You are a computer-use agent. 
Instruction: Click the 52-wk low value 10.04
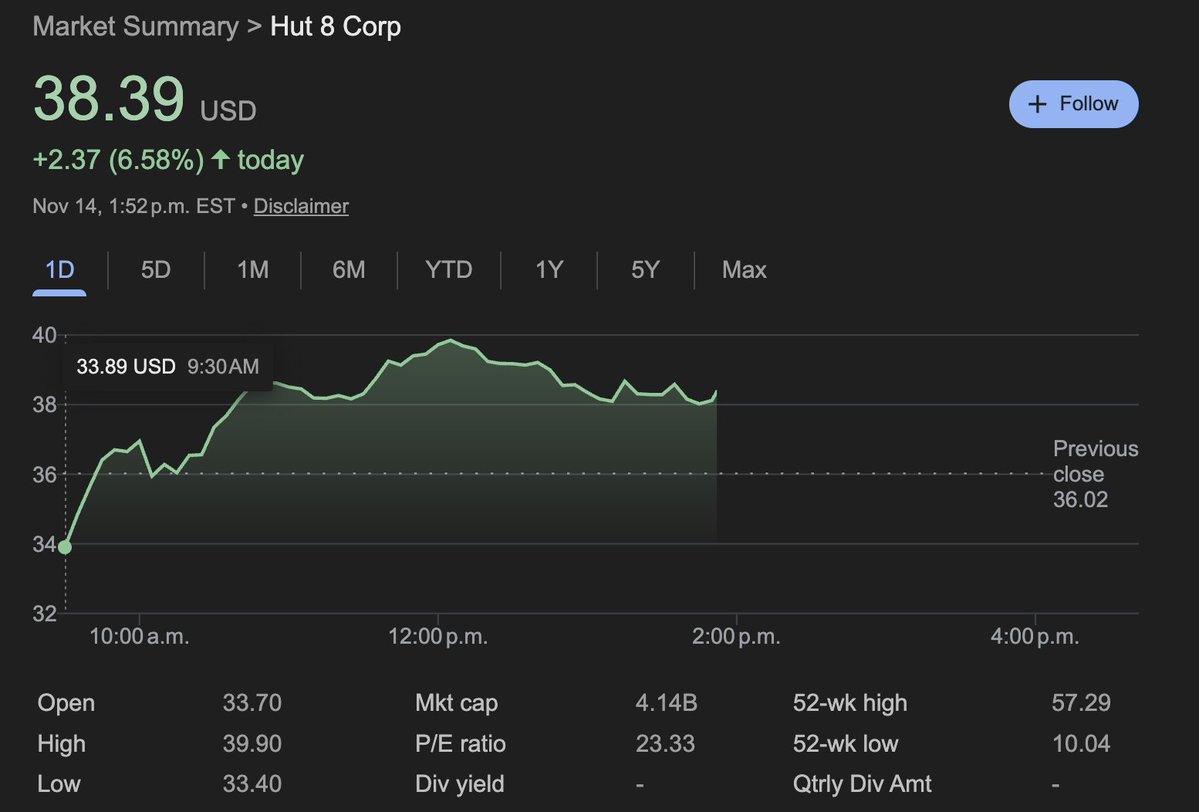(1081, 743)
